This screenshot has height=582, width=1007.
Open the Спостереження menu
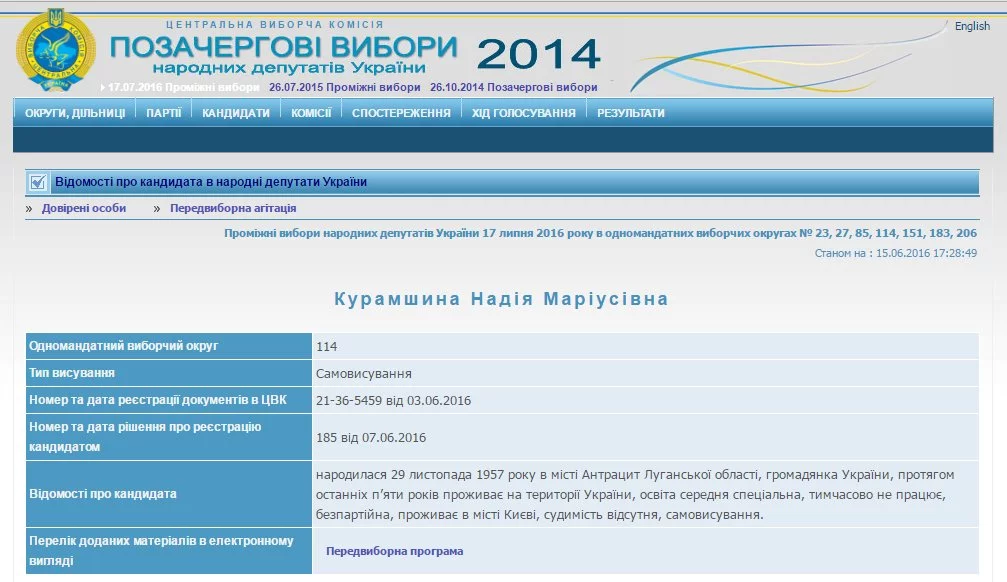click(x=401, y=113)
